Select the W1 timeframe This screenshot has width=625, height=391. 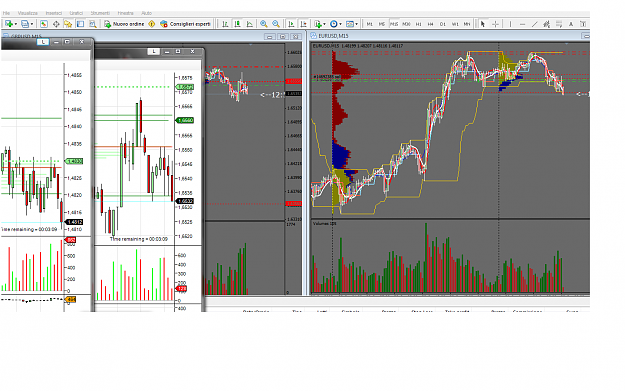[455, 24]
